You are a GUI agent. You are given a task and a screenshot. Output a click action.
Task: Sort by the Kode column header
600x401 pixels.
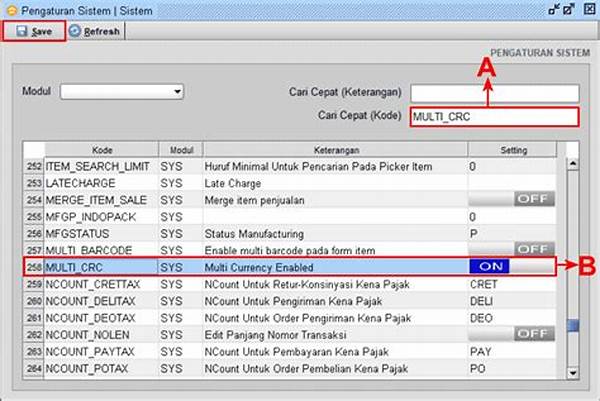[101, 148]
